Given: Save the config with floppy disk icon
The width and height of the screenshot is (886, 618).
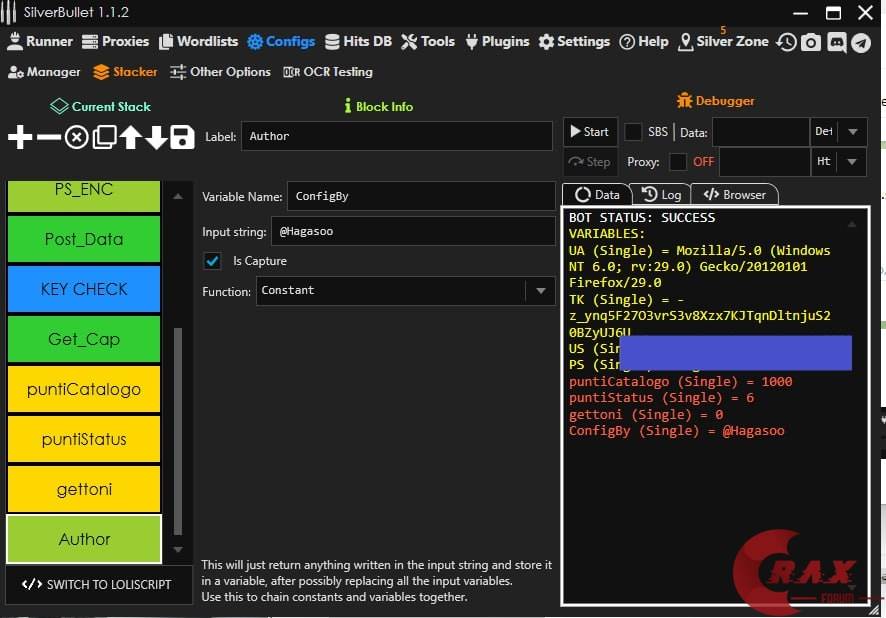Looking at the screenshot, I should pos(182,138).
